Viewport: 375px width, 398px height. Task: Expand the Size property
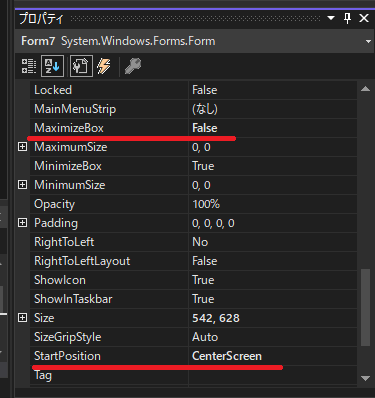pos(22,318)
